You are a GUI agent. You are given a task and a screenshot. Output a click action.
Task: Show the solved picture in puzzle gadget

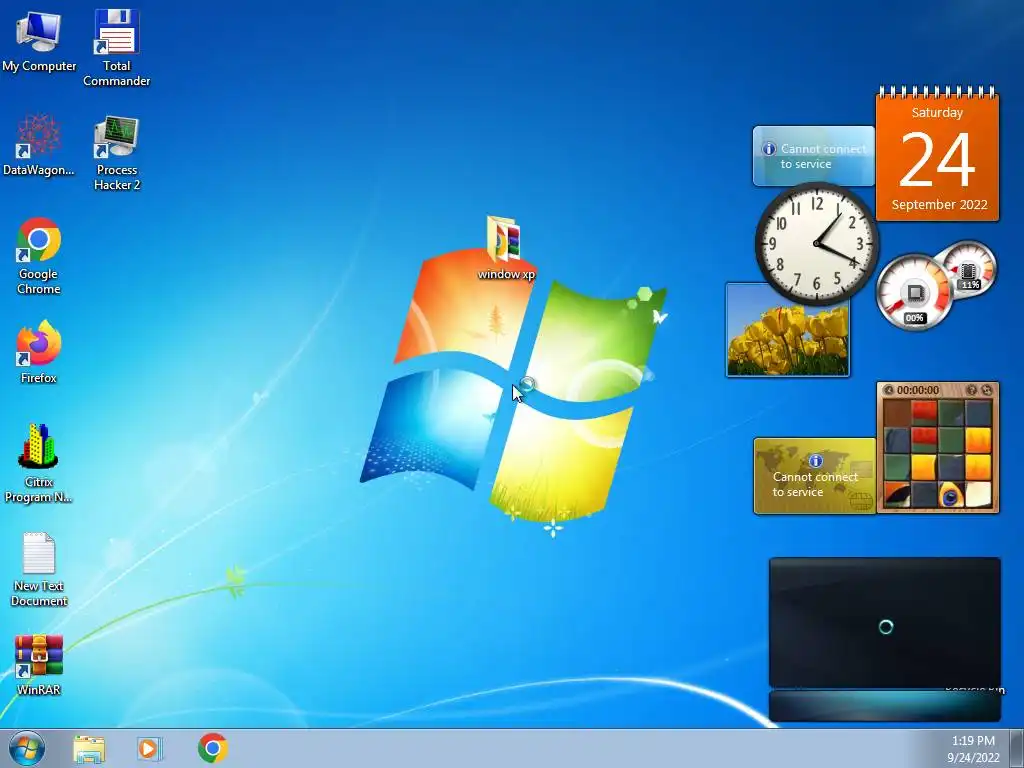[972, 390]
